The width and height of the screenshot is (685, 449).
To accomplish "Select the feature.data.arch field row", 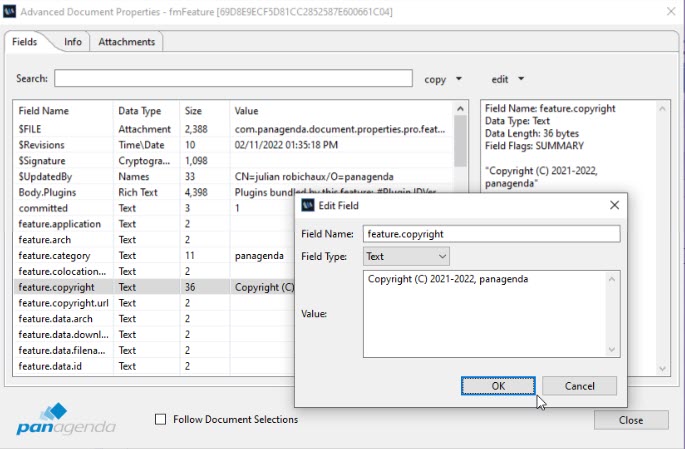I will click(155, 319).
